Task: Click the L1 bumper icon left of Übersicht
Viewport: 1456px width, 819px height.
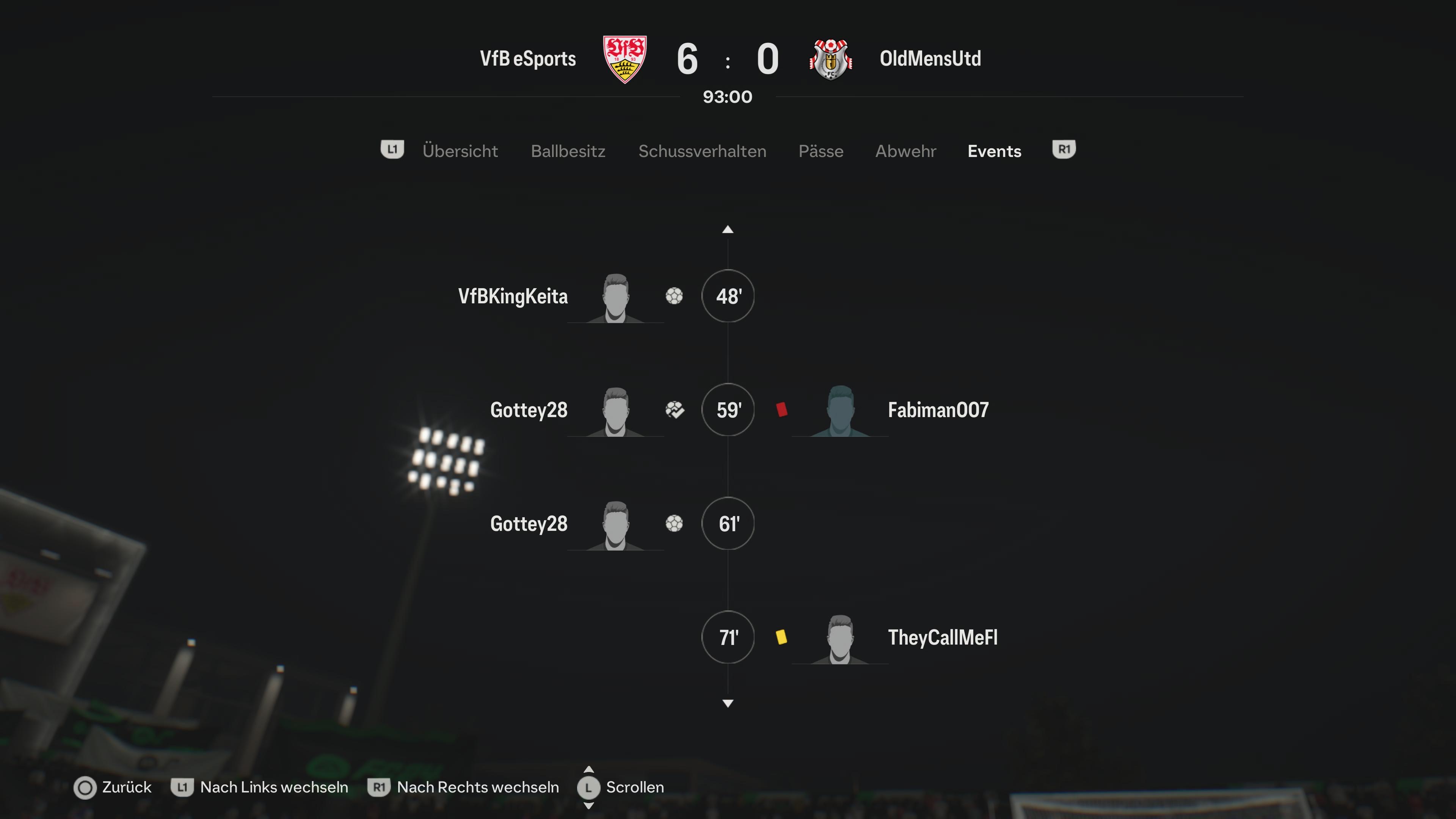Action: click(x=392, y=150)
